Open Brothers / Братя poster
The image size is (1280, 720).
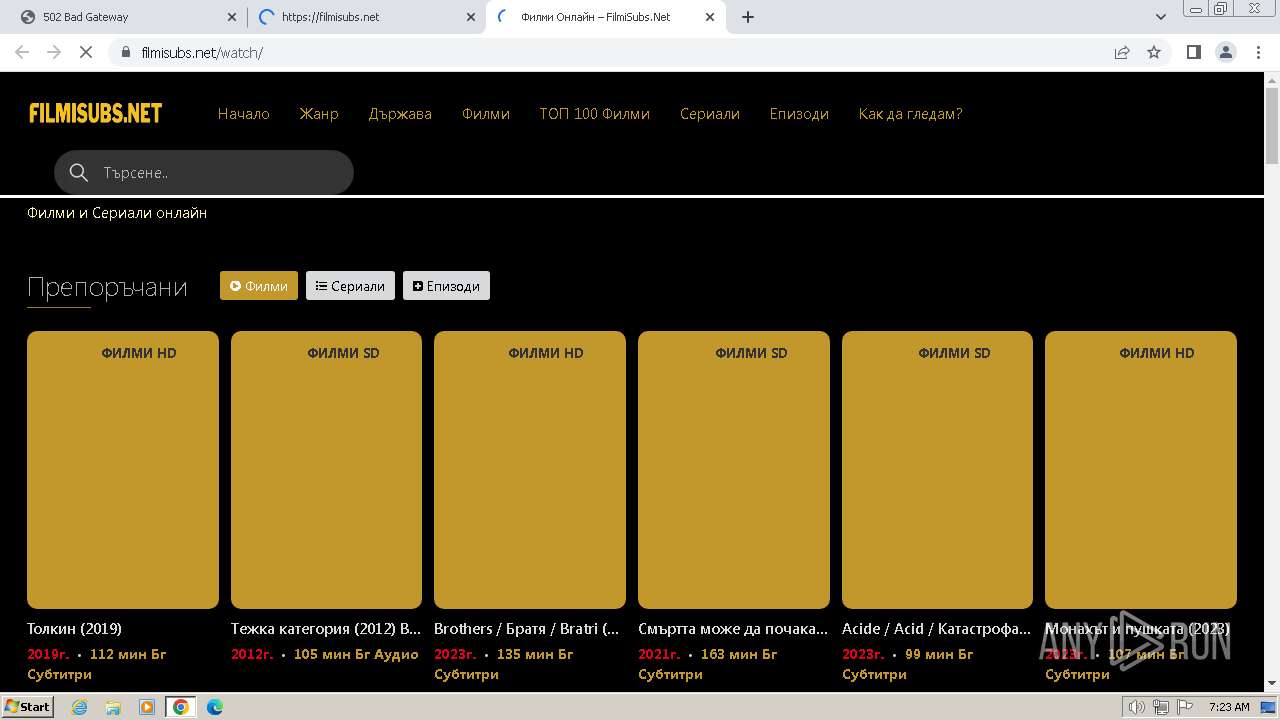(530, 470)
